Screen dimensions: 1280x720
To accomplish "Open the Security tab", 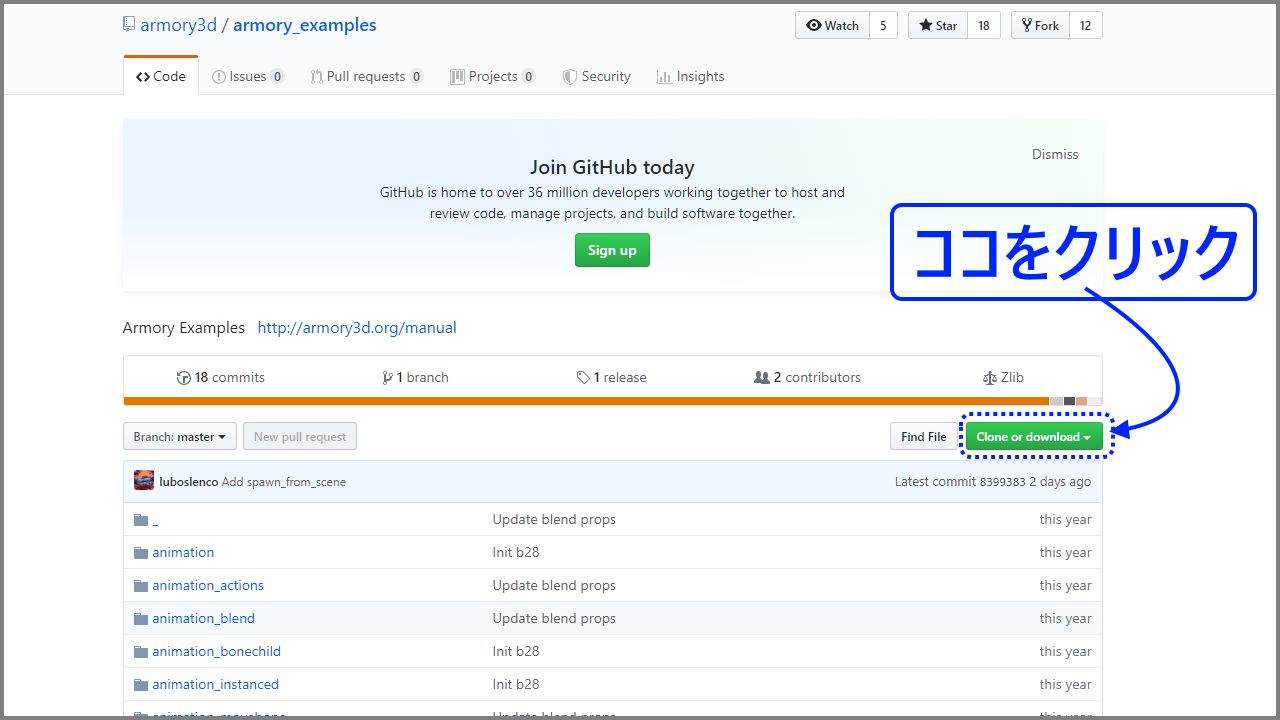I will coord(597,76).
